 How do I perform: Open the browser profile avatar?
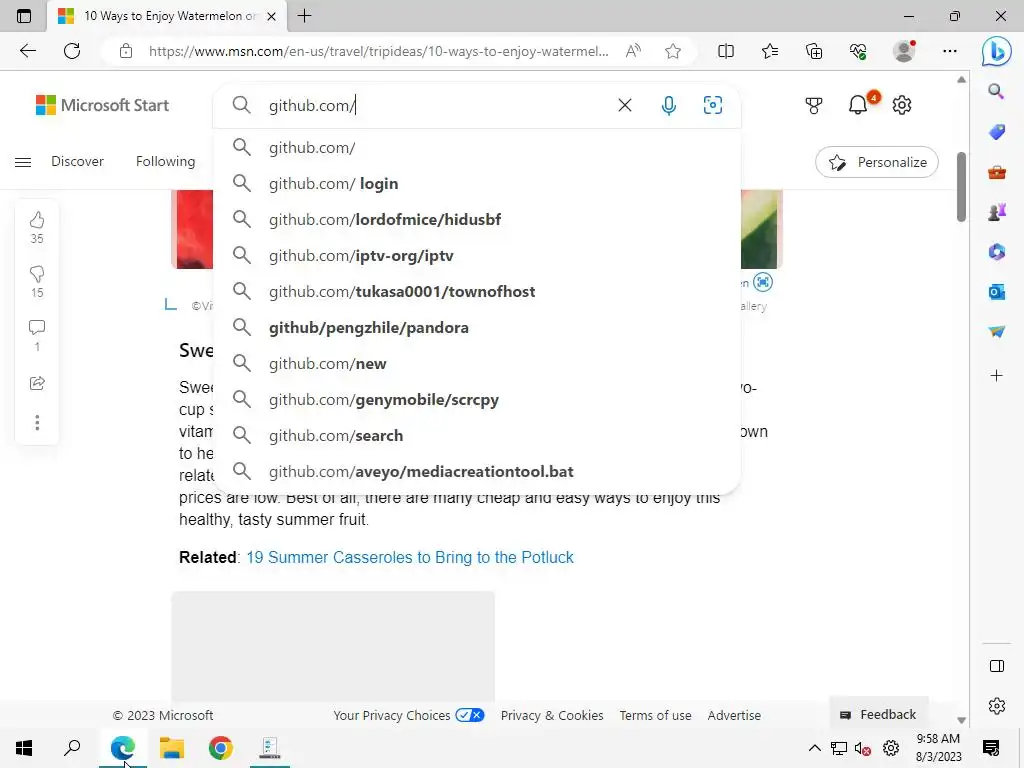tap(904, 51)
